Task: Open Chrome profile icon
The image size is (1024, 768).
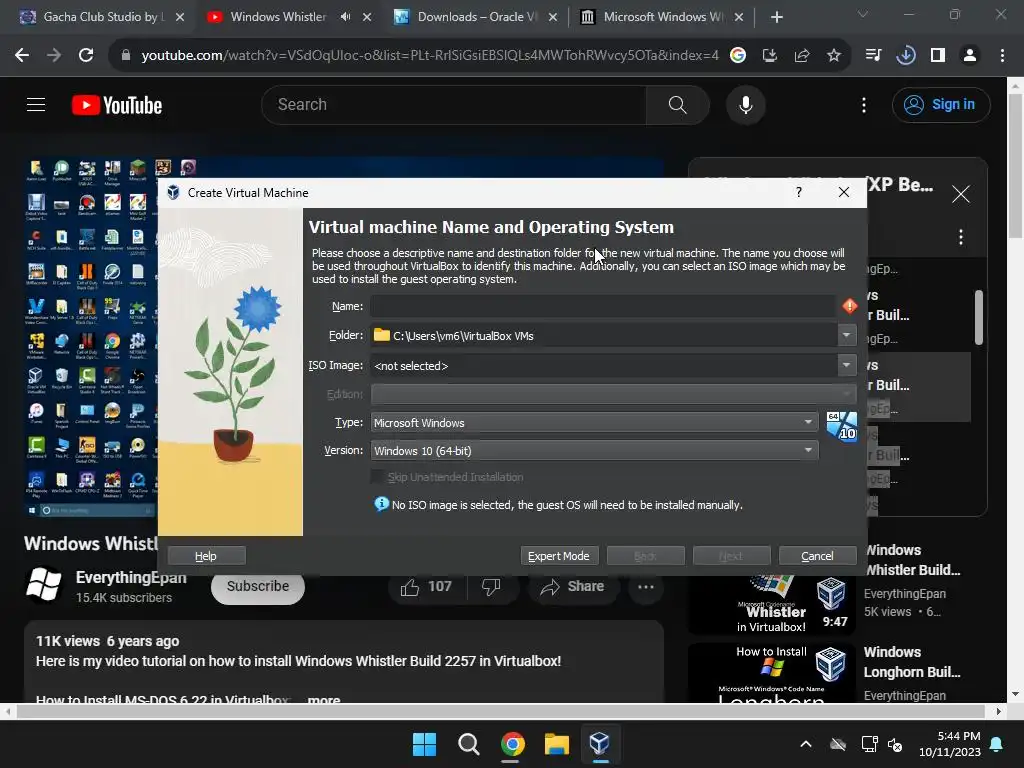Action: click(970, 55)
